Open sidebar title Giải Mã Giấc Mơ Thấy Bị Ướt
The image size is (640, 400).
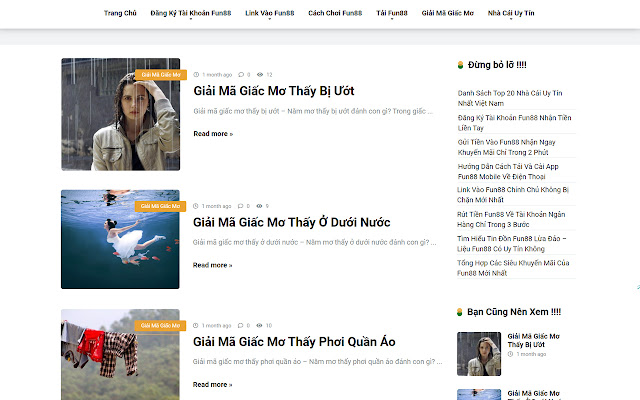pos(533,340)
